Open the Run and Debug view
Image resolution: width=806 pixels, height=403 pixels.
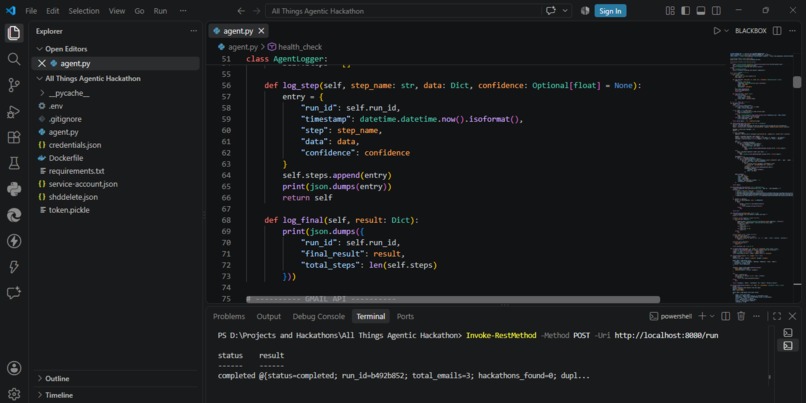[14, 112]
